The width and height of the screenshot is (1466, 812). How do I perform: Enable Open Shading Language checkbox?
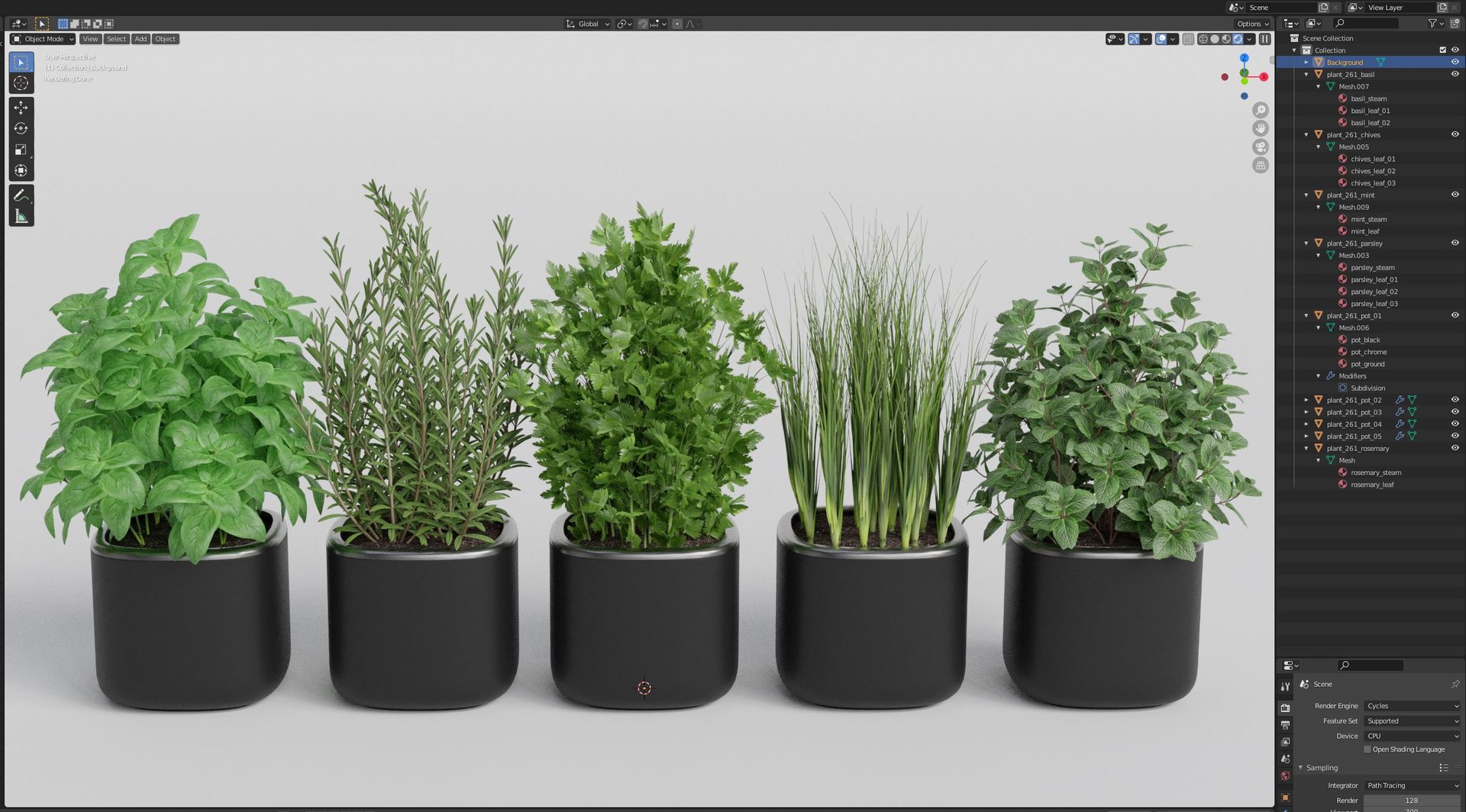coord(1368,749)
